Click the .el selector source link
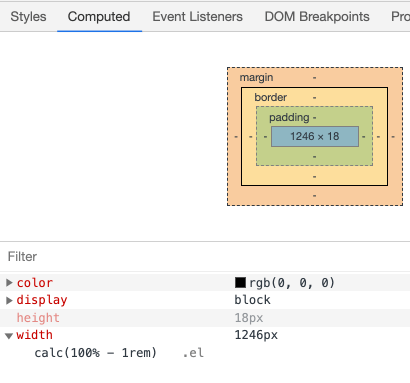The image size is (410, 383). (x=193, y=353)
